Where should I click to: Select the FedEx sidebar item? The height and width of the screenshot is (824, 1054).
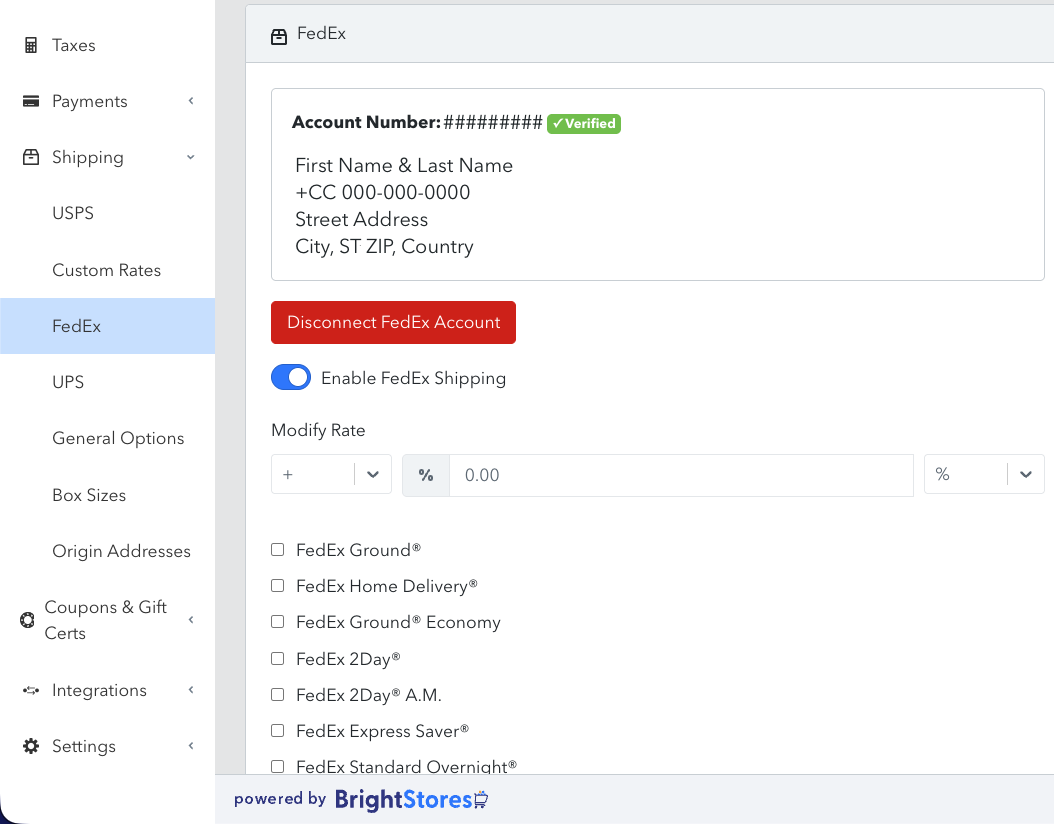[x=108, y=326]
